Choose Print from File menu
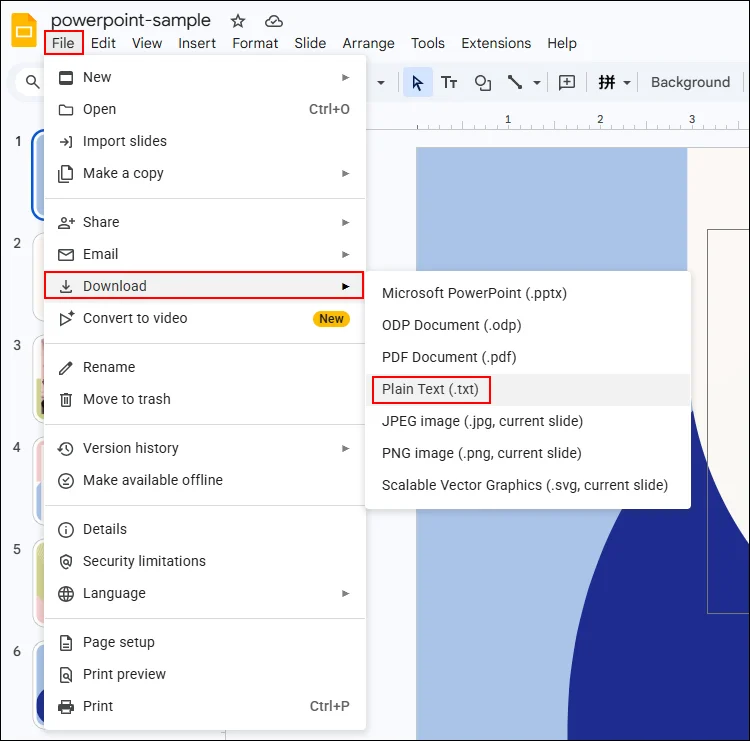 [x=205, y=706]
